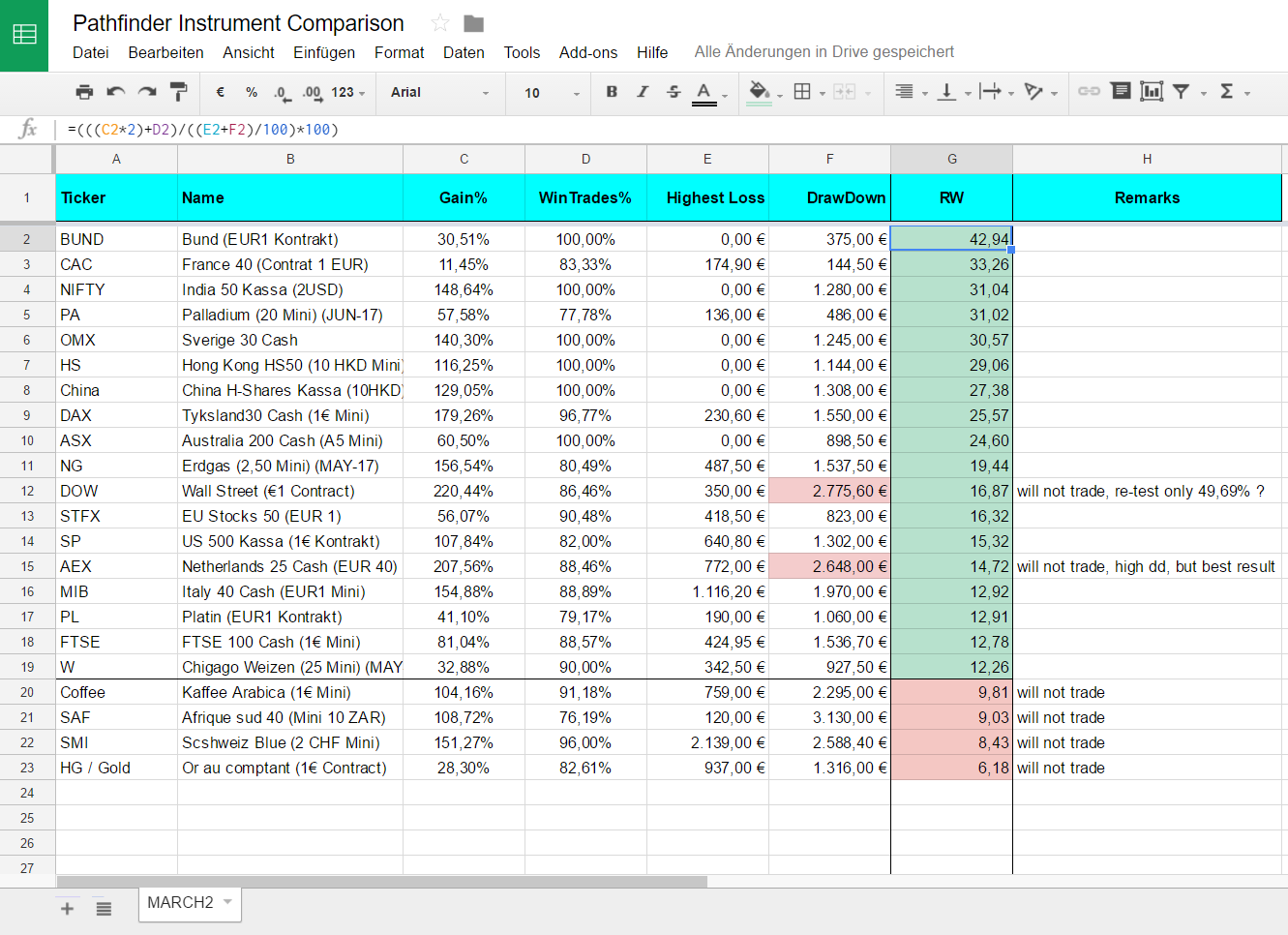Toggle italic text formatting

pos(643,92)
